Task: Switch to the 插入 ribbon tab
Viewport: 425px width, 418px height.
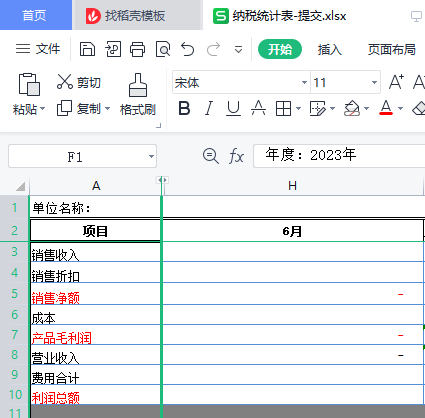Action: click(x=329, y=49)
